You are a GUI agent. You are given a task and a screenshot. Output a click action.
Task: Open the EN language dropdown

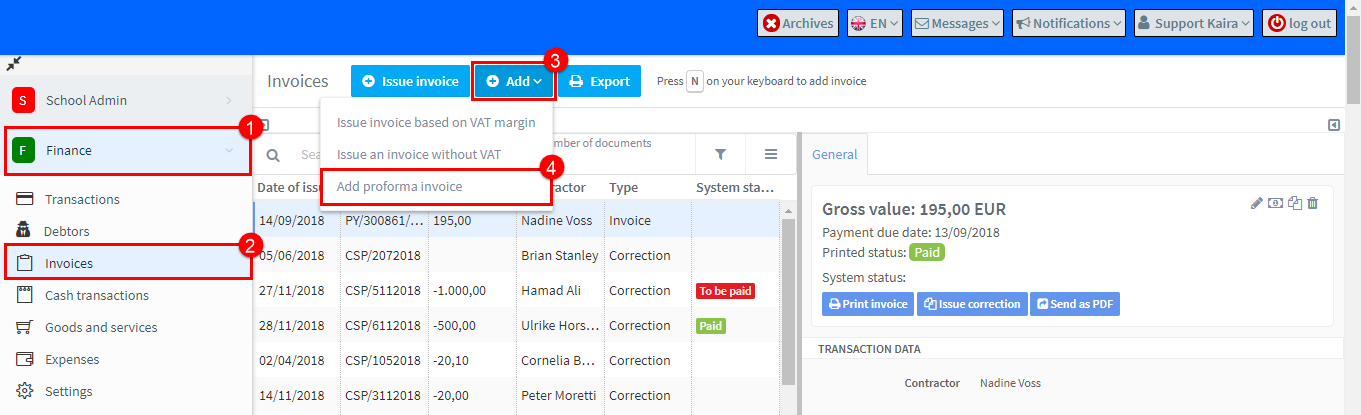(x=875, y=23)
